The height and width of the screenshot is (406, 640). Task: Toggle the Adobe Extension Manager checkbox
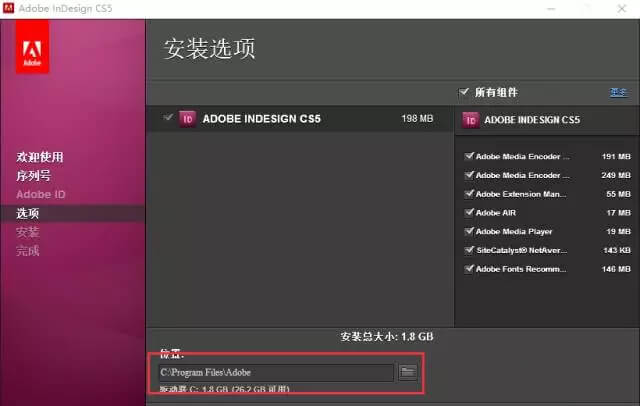(469, 193)
